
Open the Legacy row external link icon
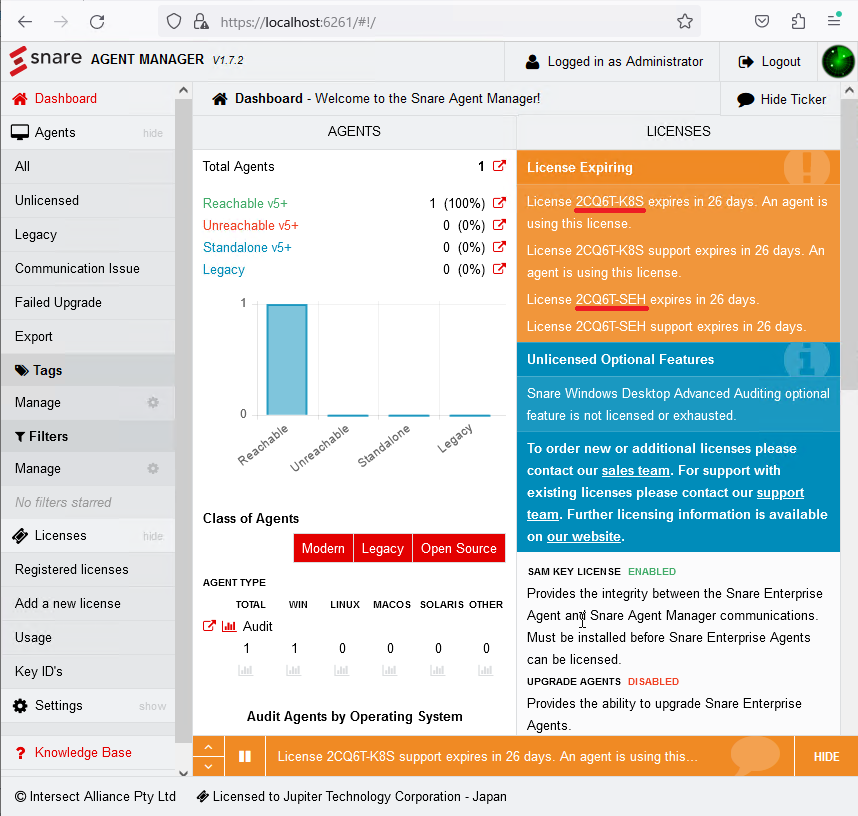(x=499, y=269)
